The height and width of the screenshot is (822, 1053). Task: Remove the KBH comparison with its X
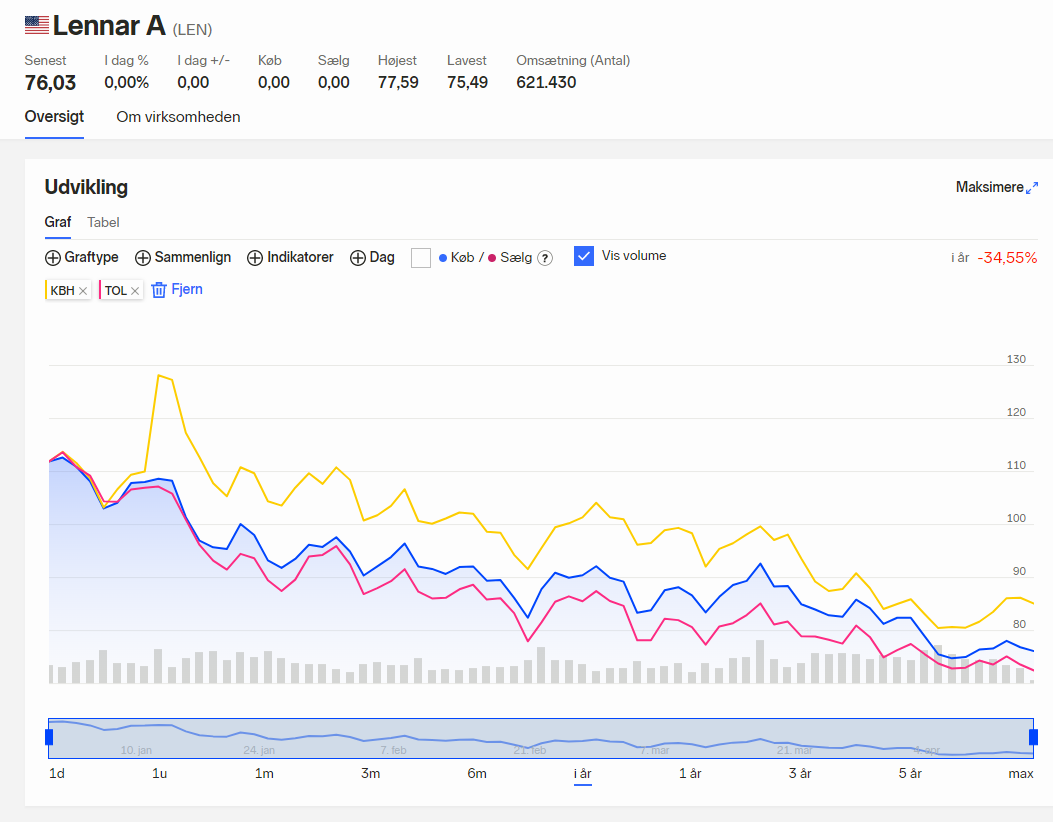[83, 291]
